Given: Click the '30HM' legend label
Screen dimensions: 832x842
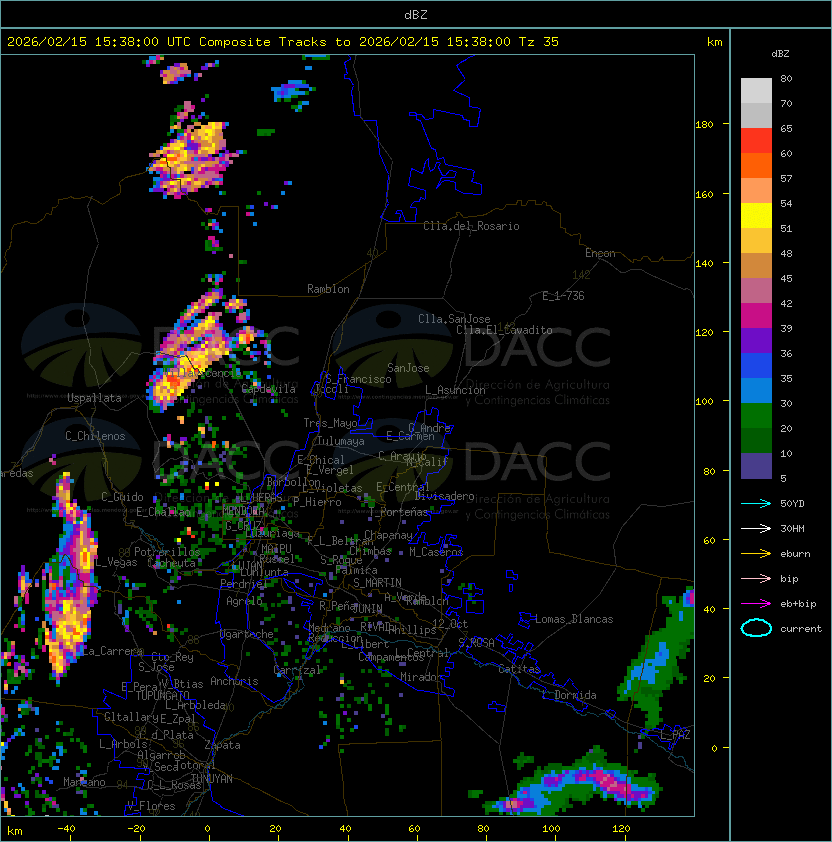Looking at the screenshot, I should (x=792, y=528).
